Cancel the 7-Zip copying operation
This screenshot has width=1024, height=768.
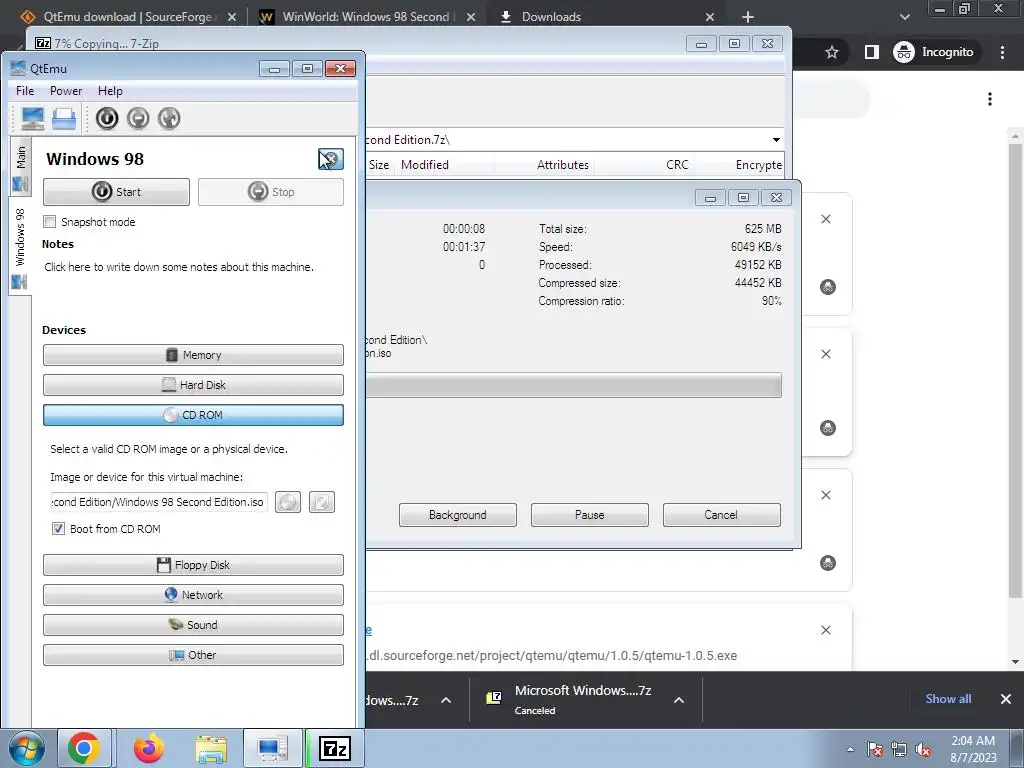(x=722, y=515)
